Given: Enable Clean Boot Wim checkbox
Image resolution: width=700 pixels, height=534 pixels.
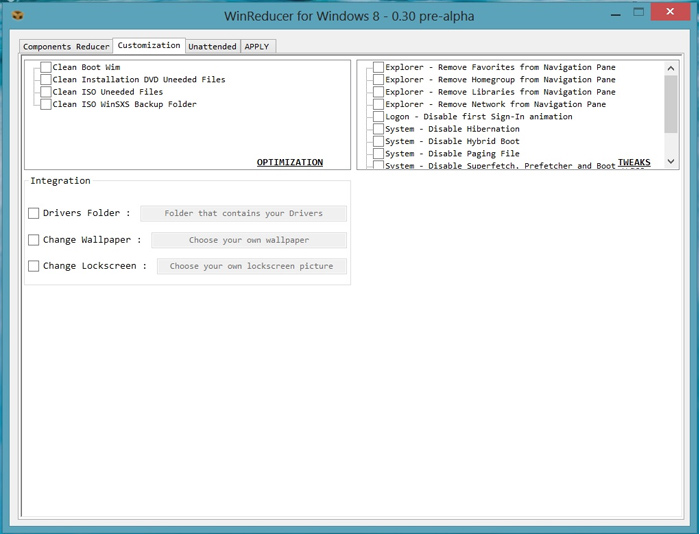Looking at the screenshot, I should [x=46, y=67].
